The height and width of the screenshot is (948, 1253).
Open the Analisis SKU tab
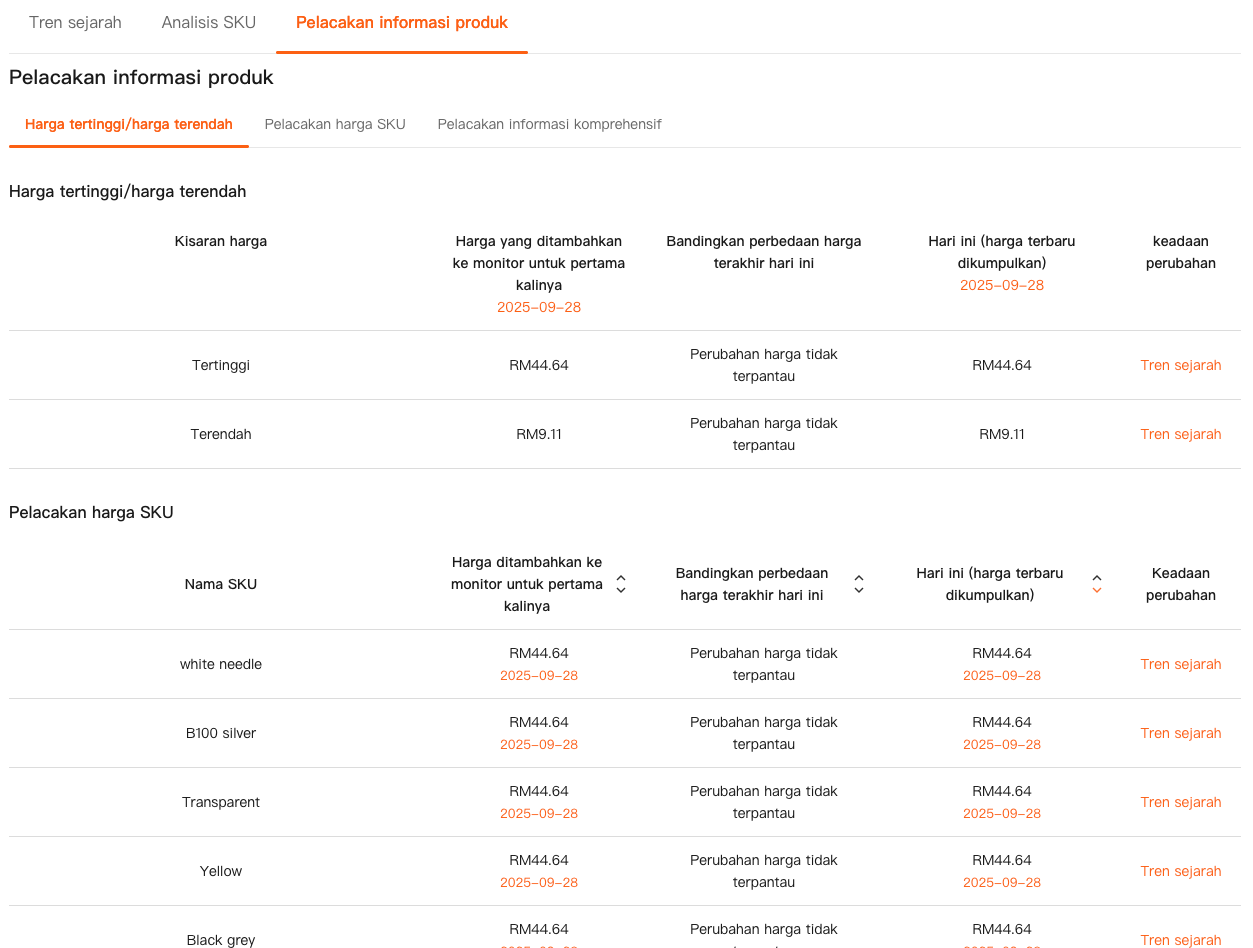coord(209,22)
